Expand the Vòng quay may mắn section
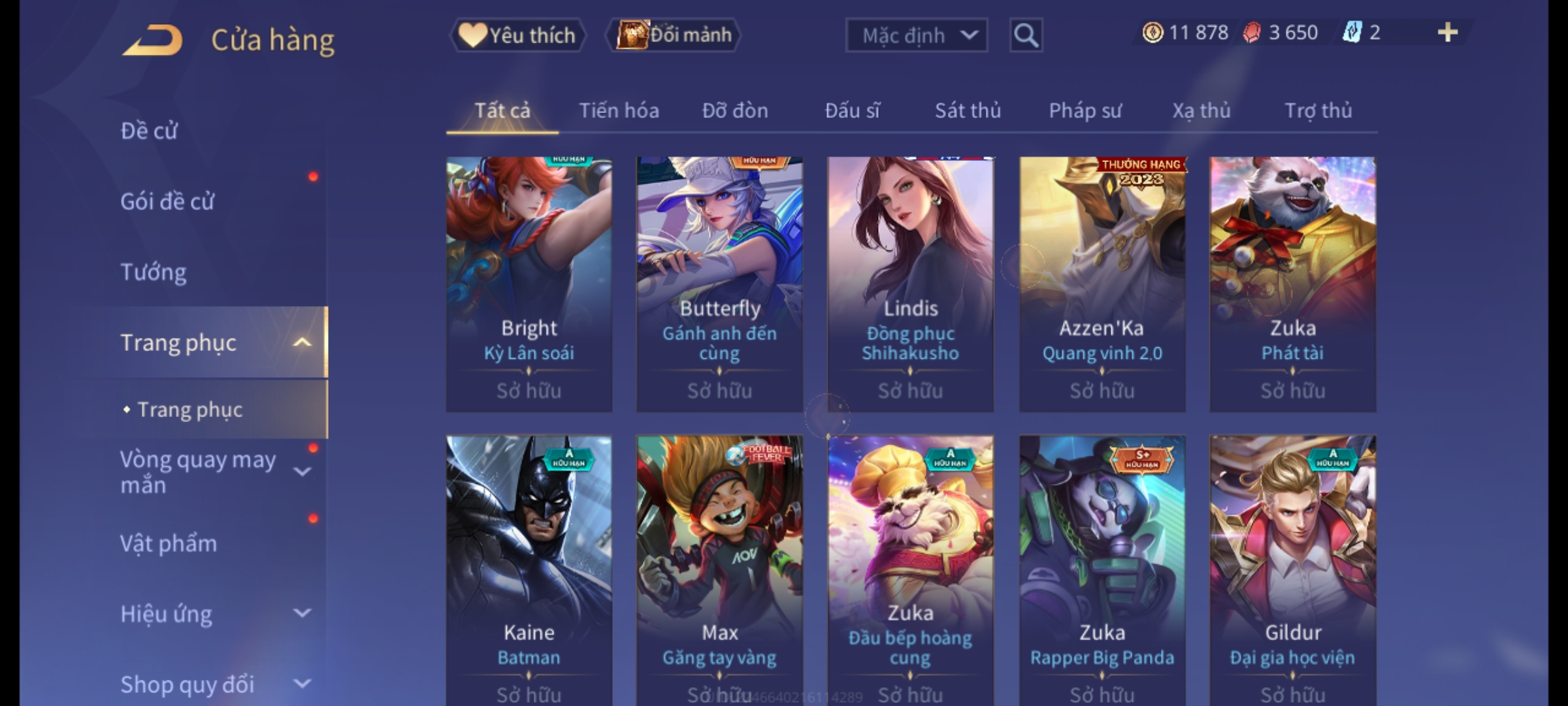This screenshot has height=706, width=1568. [302, 471]
